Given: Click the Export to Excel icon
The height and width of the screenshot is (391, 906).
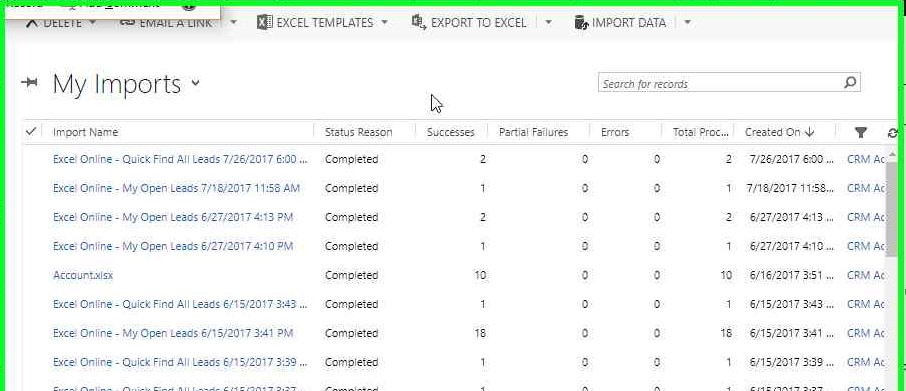Looking at the screenshot, I should pyautogui.click(x=419, y=23).
